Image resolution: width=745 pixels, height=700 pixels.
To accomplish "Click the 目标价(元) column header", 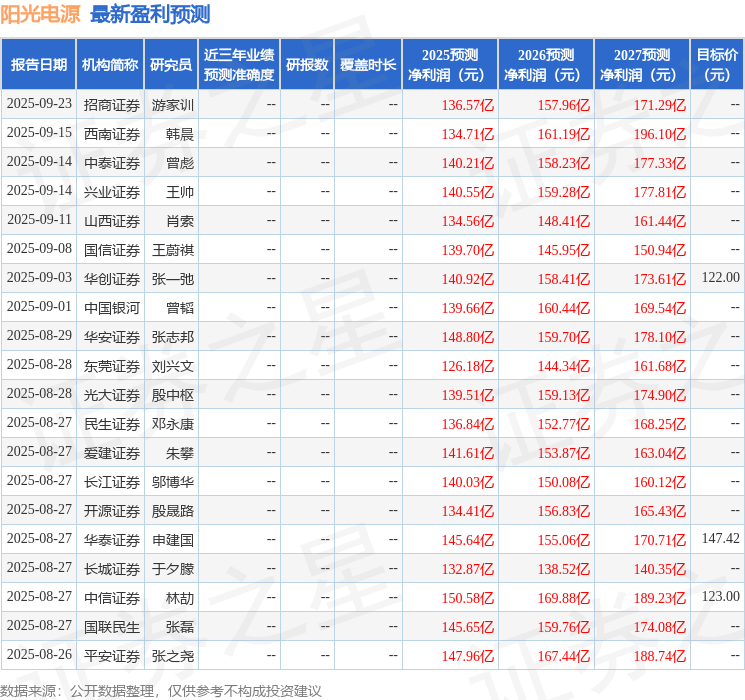I will click(716, 65).
